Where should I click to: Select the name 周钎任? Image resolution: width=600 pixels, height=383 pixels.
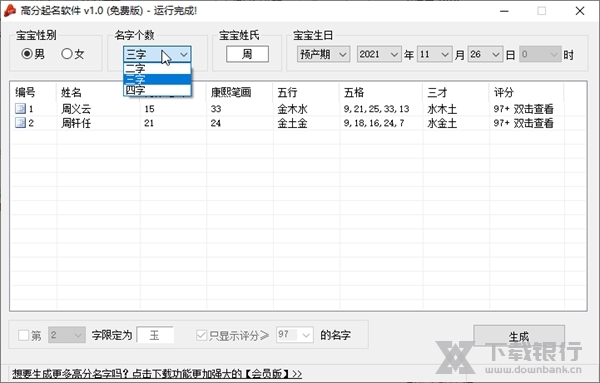[76, 123]
